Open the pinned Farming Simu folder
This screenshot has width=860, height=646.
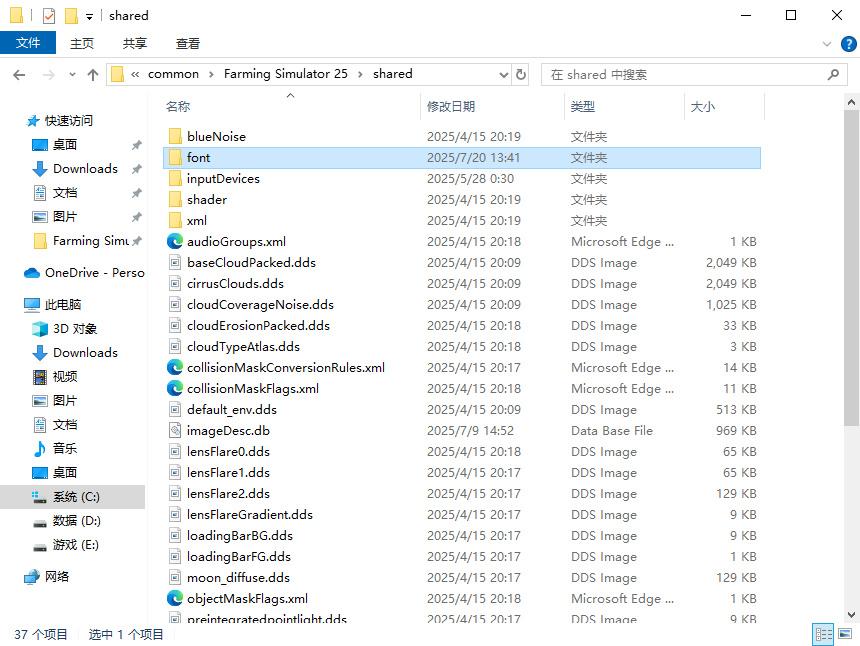[91, 241]
